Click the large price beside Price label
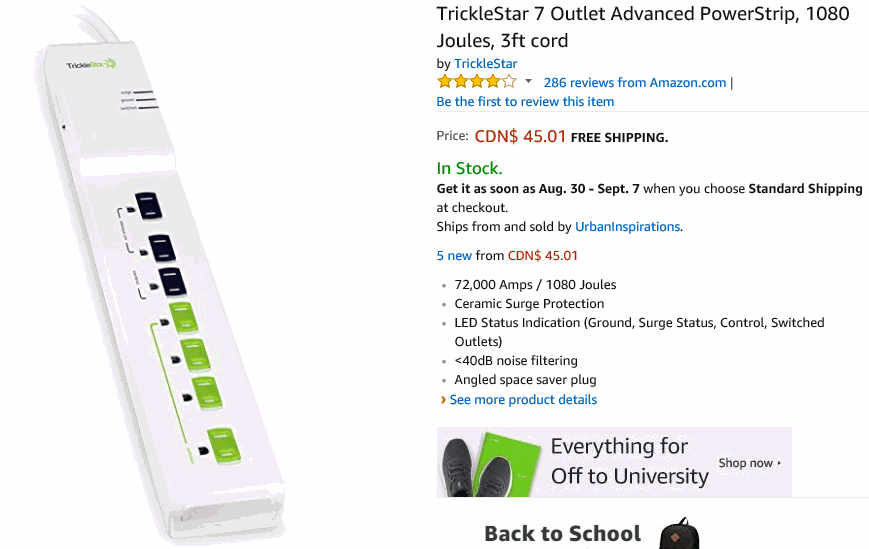 coord(520,136)
